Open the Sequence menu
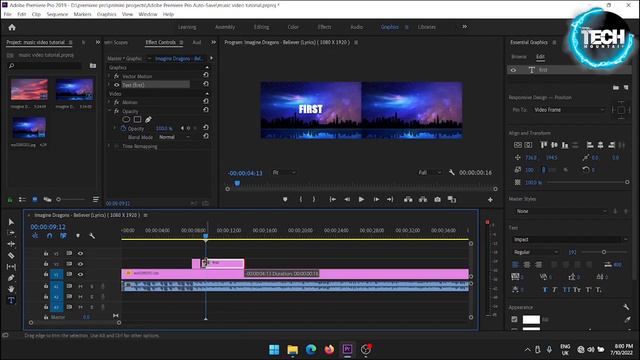The height and width of the screenshot is (360, 640). 57,14
